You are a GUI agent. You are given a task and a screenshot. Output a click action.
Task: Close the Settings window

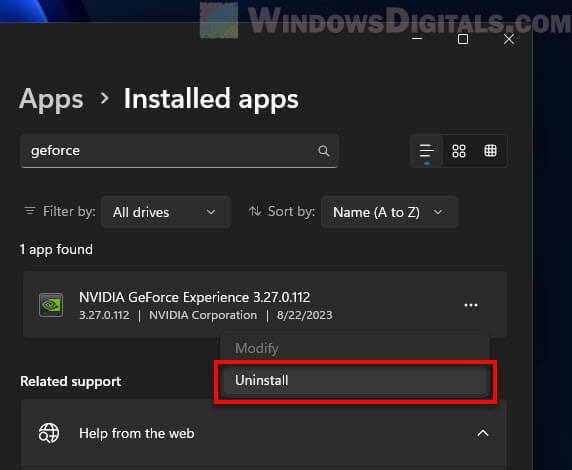[x=509, y=39]
